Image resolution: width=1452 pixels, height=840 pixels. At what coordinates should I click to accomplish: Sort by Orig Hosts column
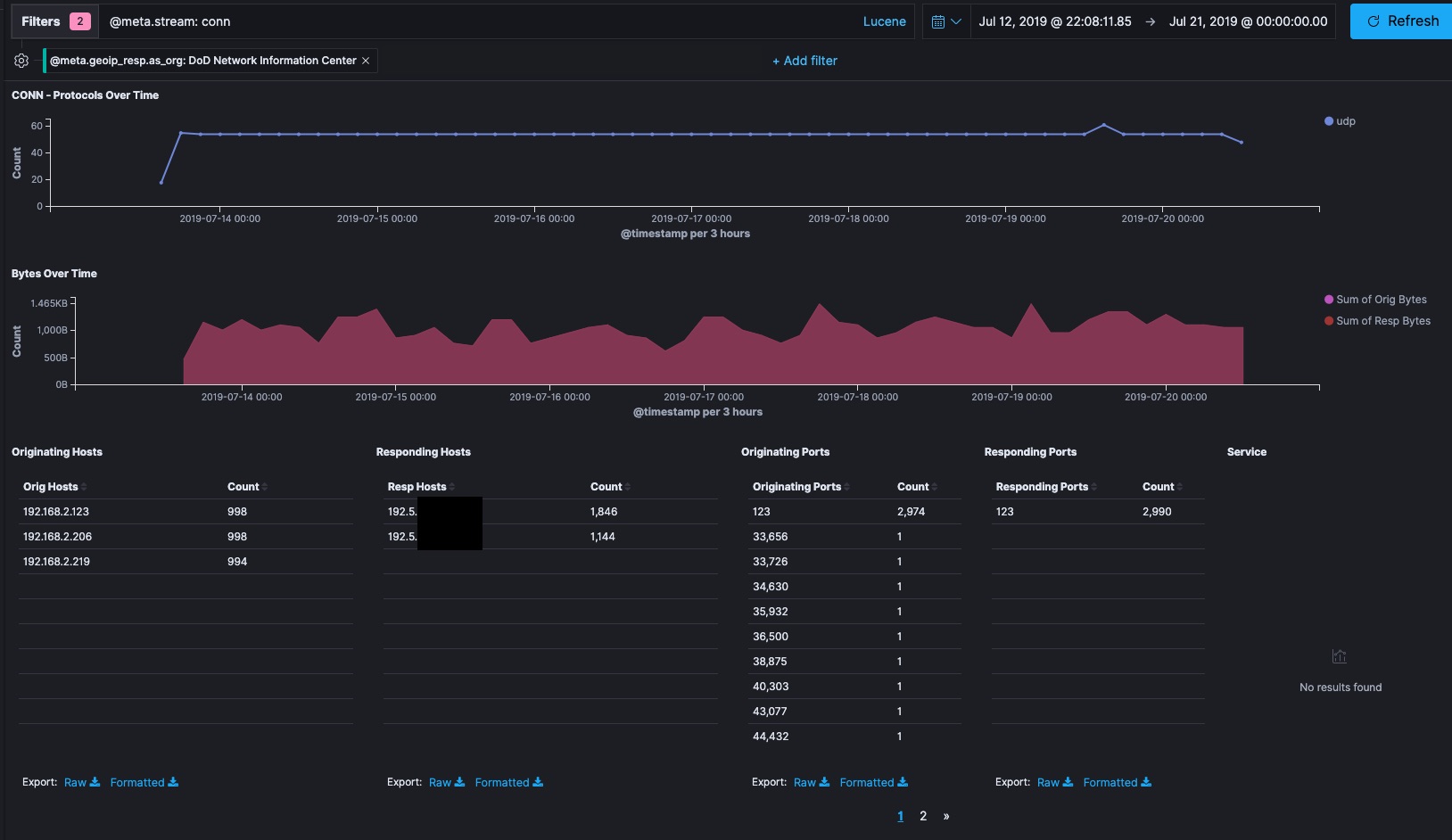[54, 487]
